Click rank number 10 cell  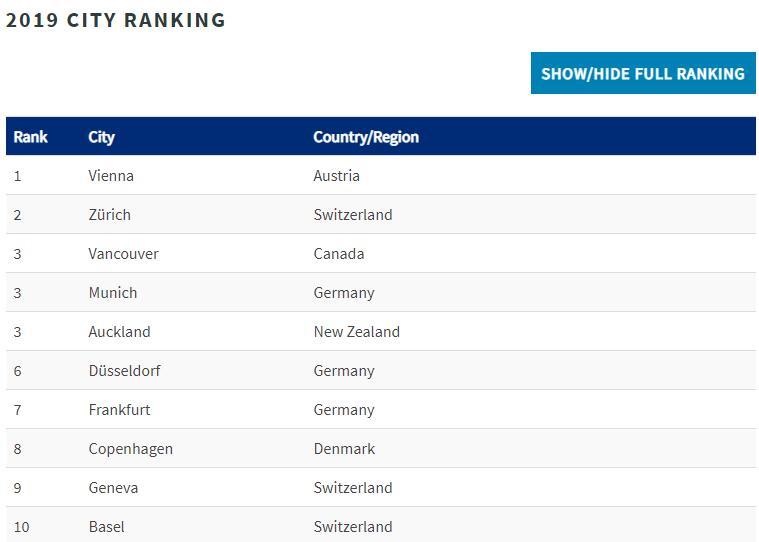[22, 527]
